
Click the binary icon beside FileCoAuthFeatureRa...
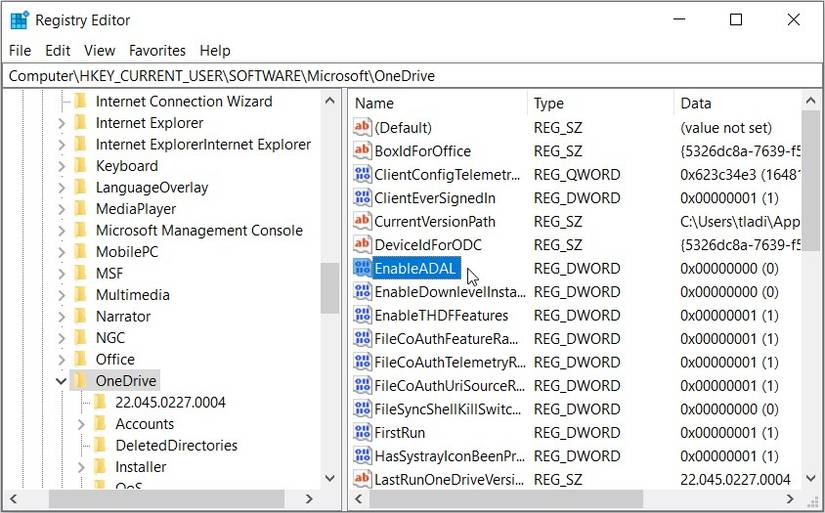(362, 338)
